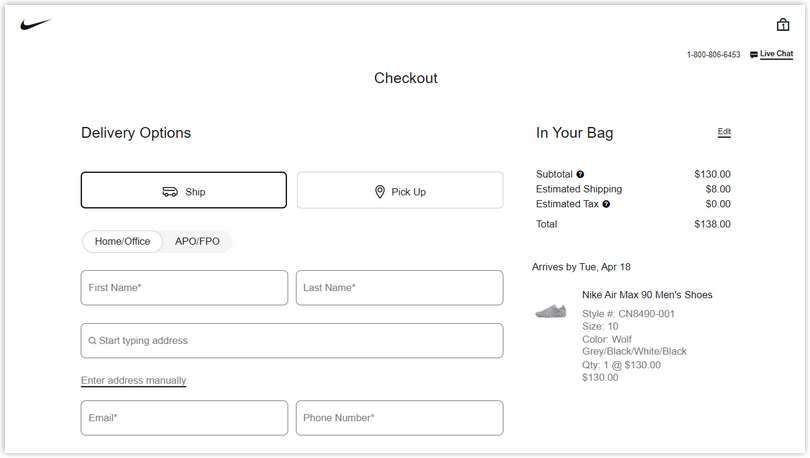Click the Phone Number input field
The image size is (810, 458).
click(x=399, y=418)
